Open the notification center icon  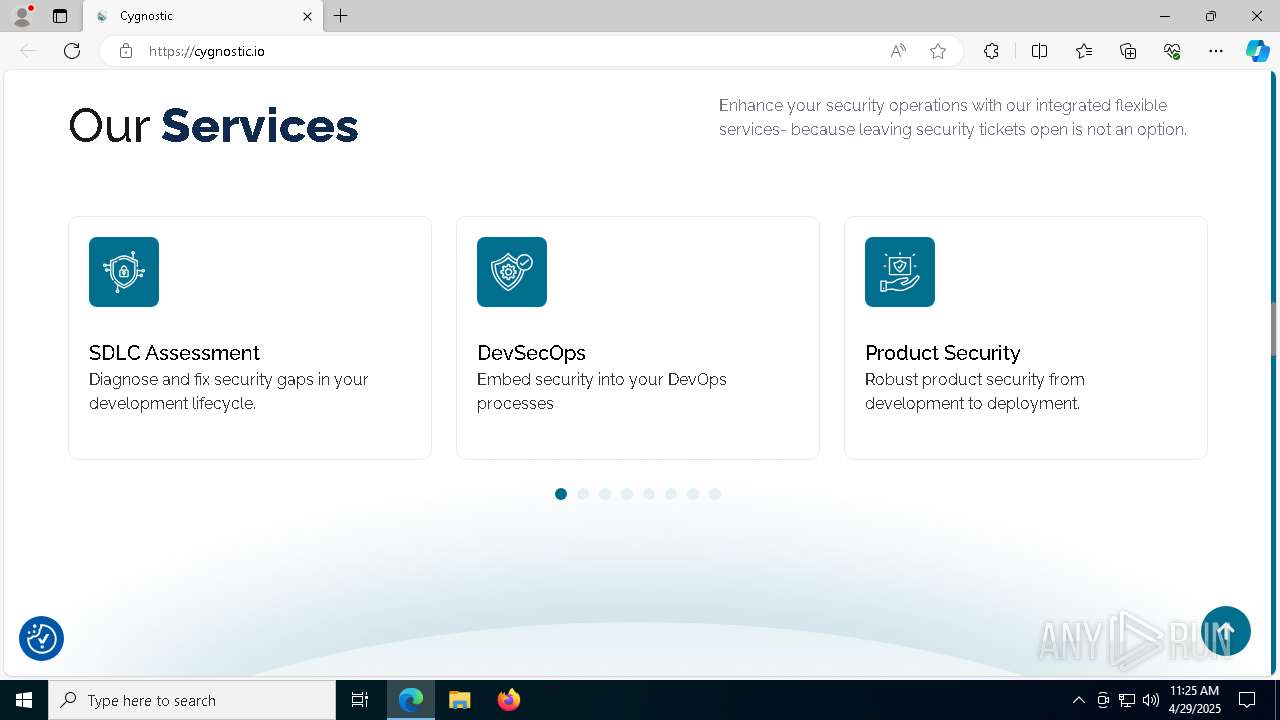click(1247, 700)
